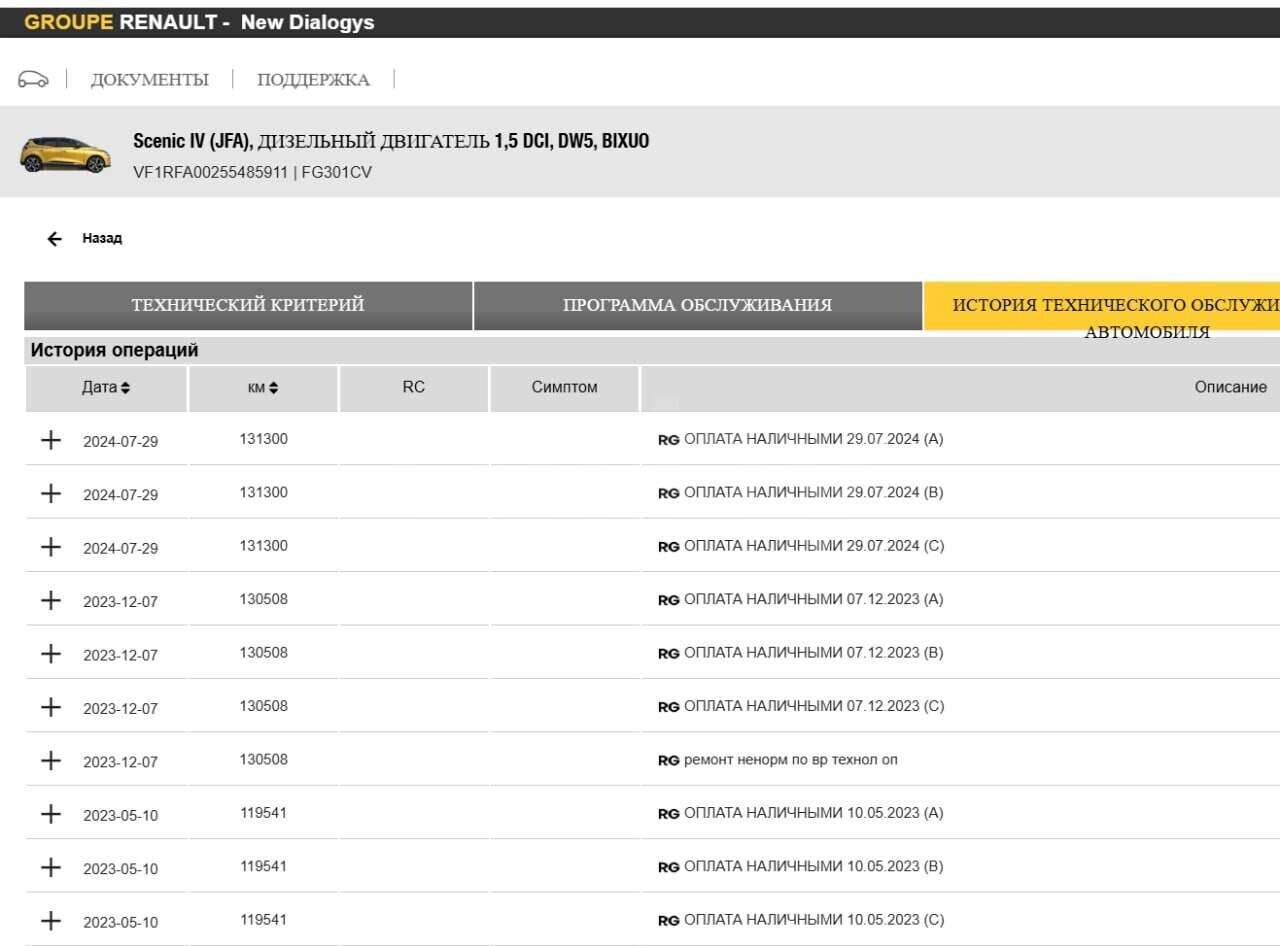
Task: Switch to ТЕХНИЧЕСКИЙ КРИТЕРИЙ tab
Action: [x=248, y=306]
